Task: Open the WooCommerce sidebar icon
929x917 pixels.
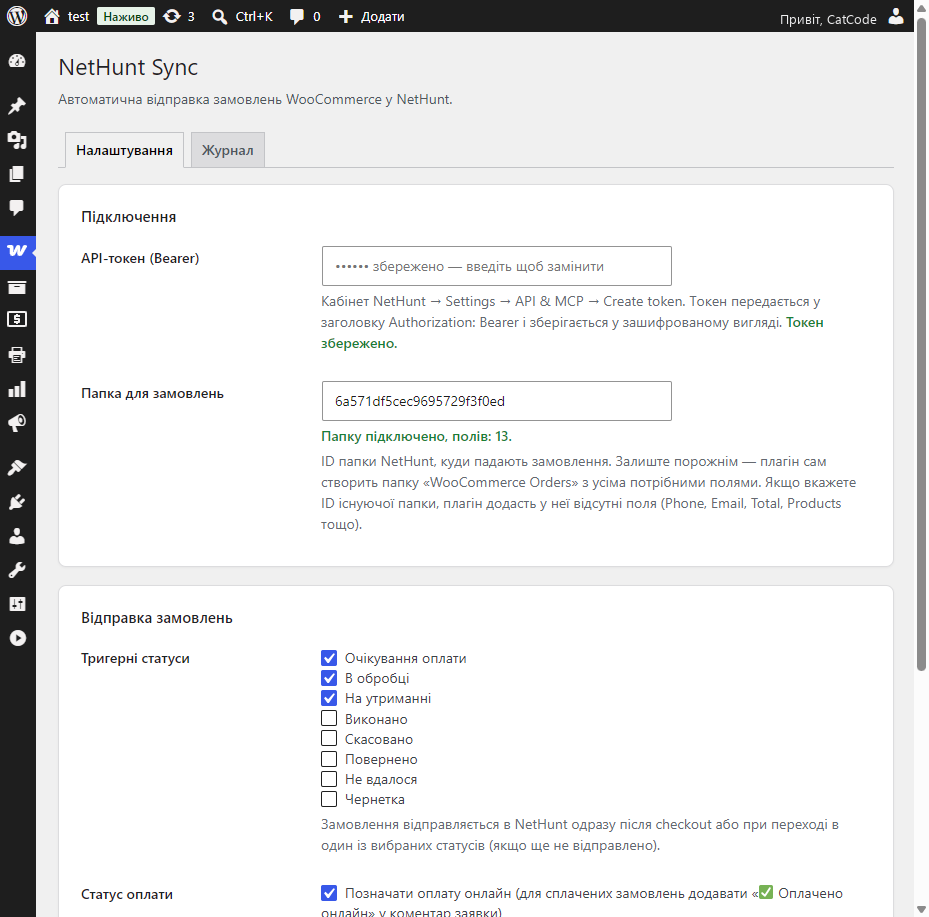Action: point(17,251)
